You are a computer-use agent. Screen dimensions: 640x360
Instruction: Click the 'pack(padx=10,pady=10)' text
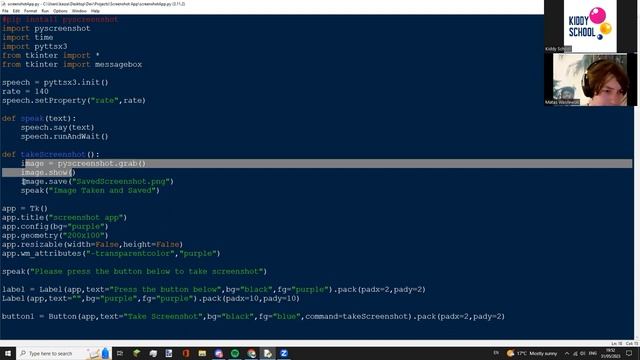[251, 298]
